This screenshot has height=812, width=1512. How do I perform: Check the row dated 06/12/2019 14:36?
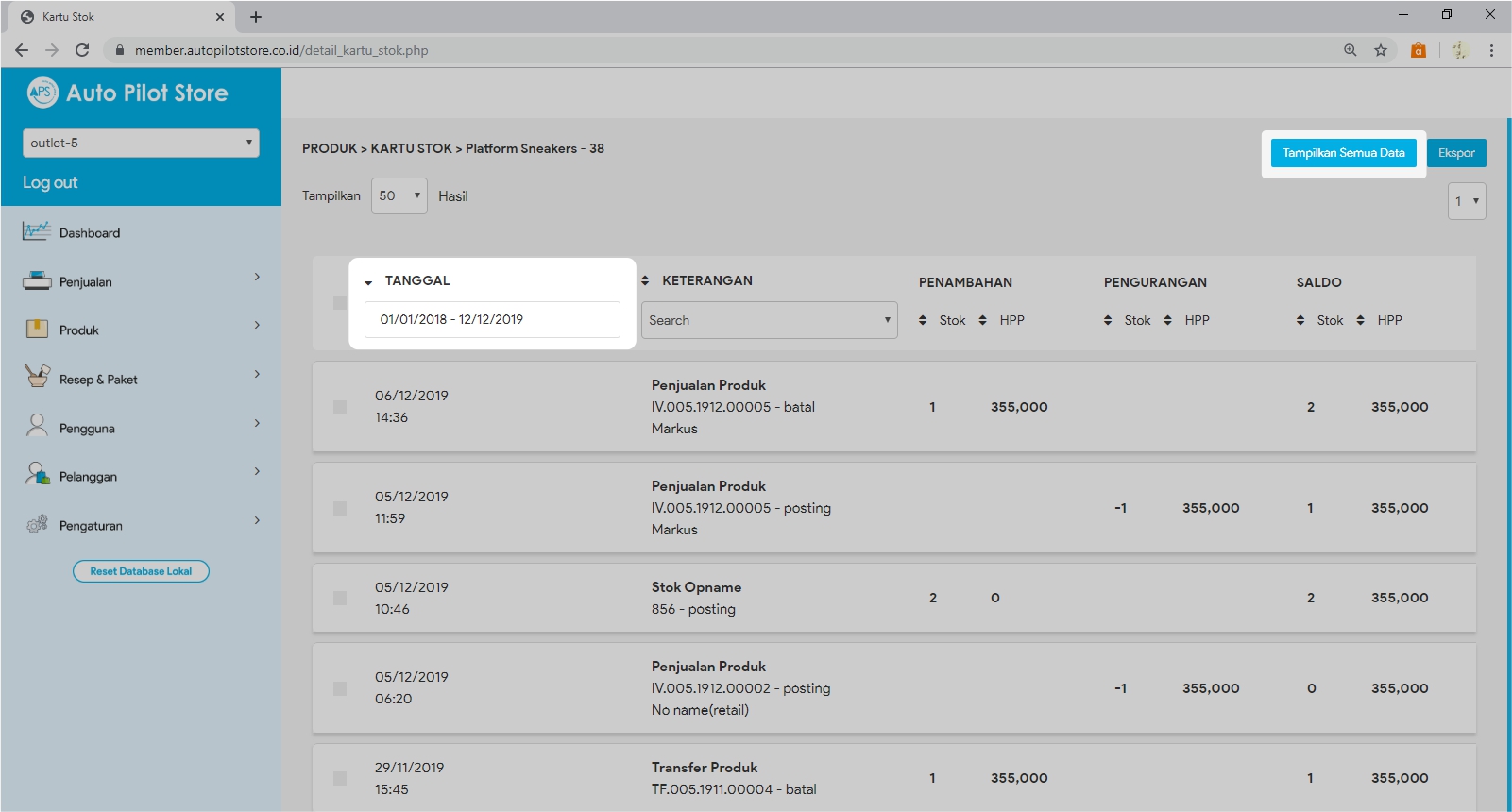pos(340,407)
